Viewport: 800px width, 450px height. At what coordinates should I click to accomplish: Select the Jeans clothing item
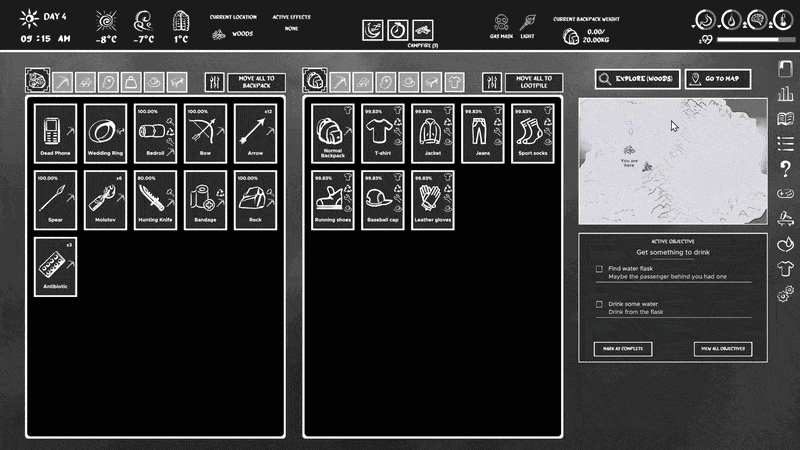click(483, 134)
